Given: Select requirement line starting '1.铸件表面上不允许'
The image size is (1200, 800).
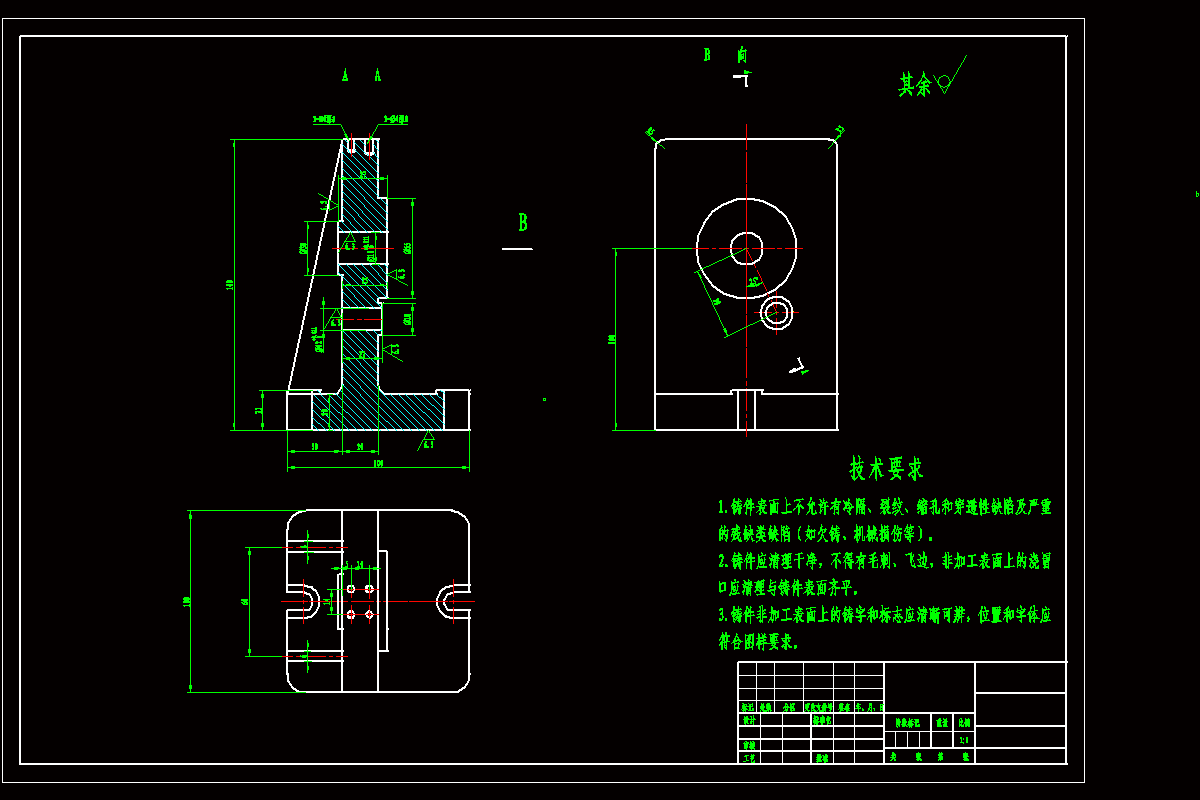Looking at the screenshot, I should click(x=885, y=507).
